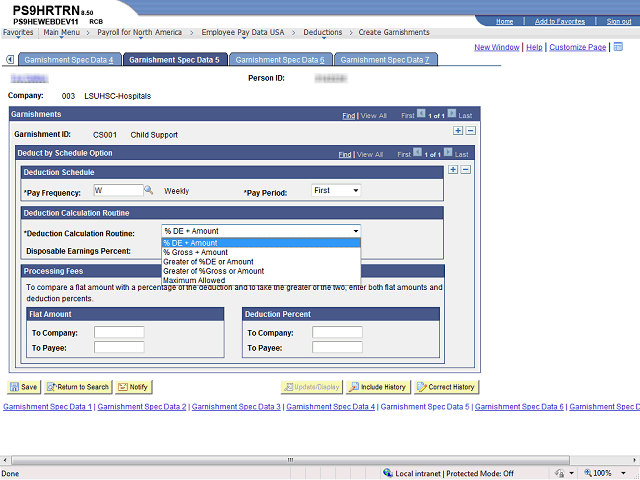Click the Return to Search button
Screen dimensions: 640x480
pos(77,387)
